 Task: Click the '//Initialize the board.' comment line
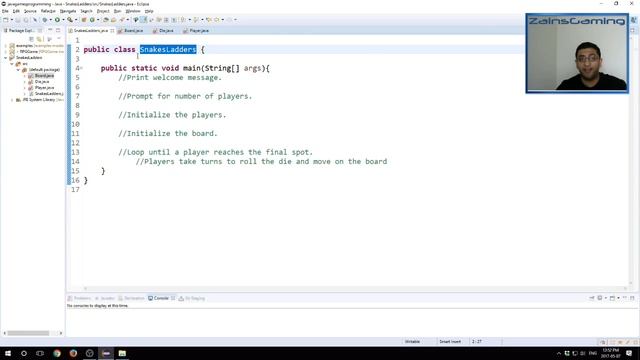pos(168,133)
